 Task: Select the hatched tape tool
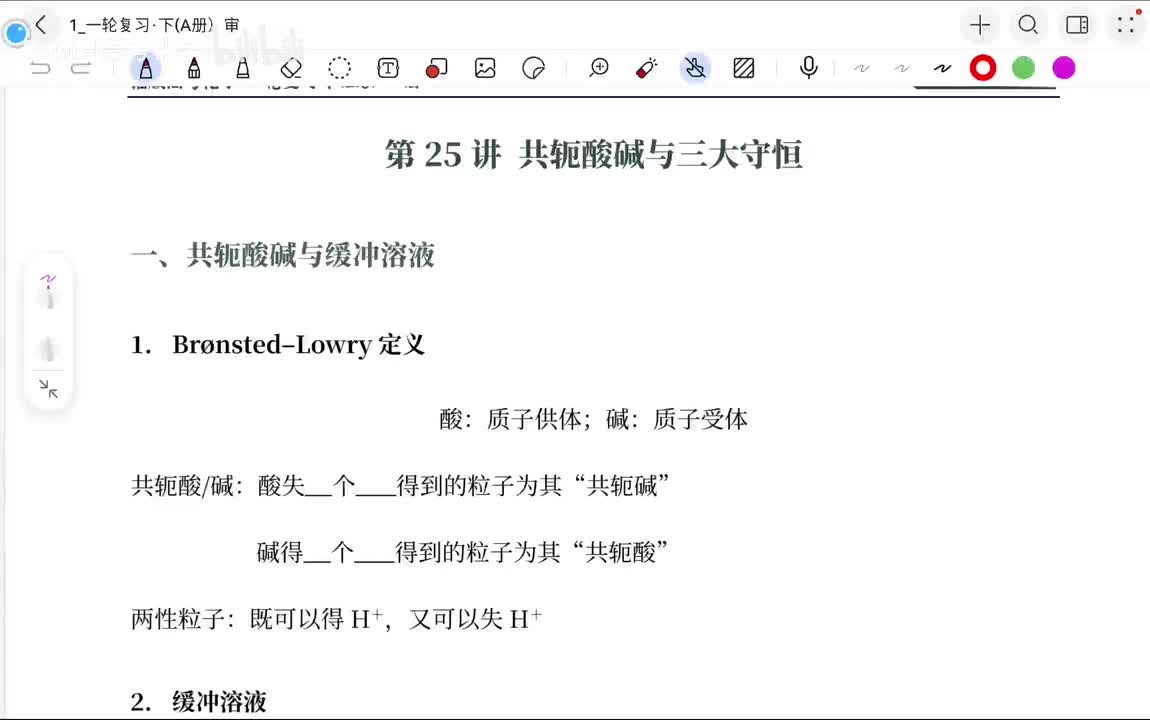click(744, 68)
